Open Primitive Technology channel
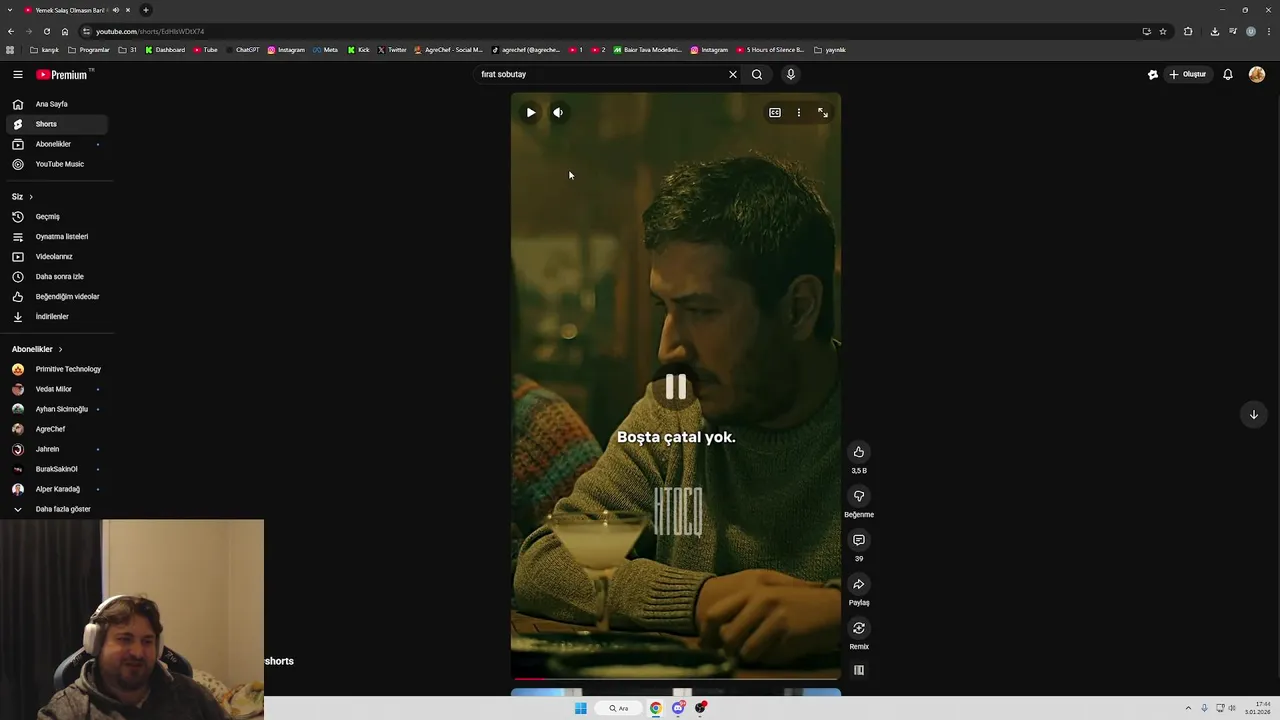This screenshot has width=1280, height=720. pos(56,369)
